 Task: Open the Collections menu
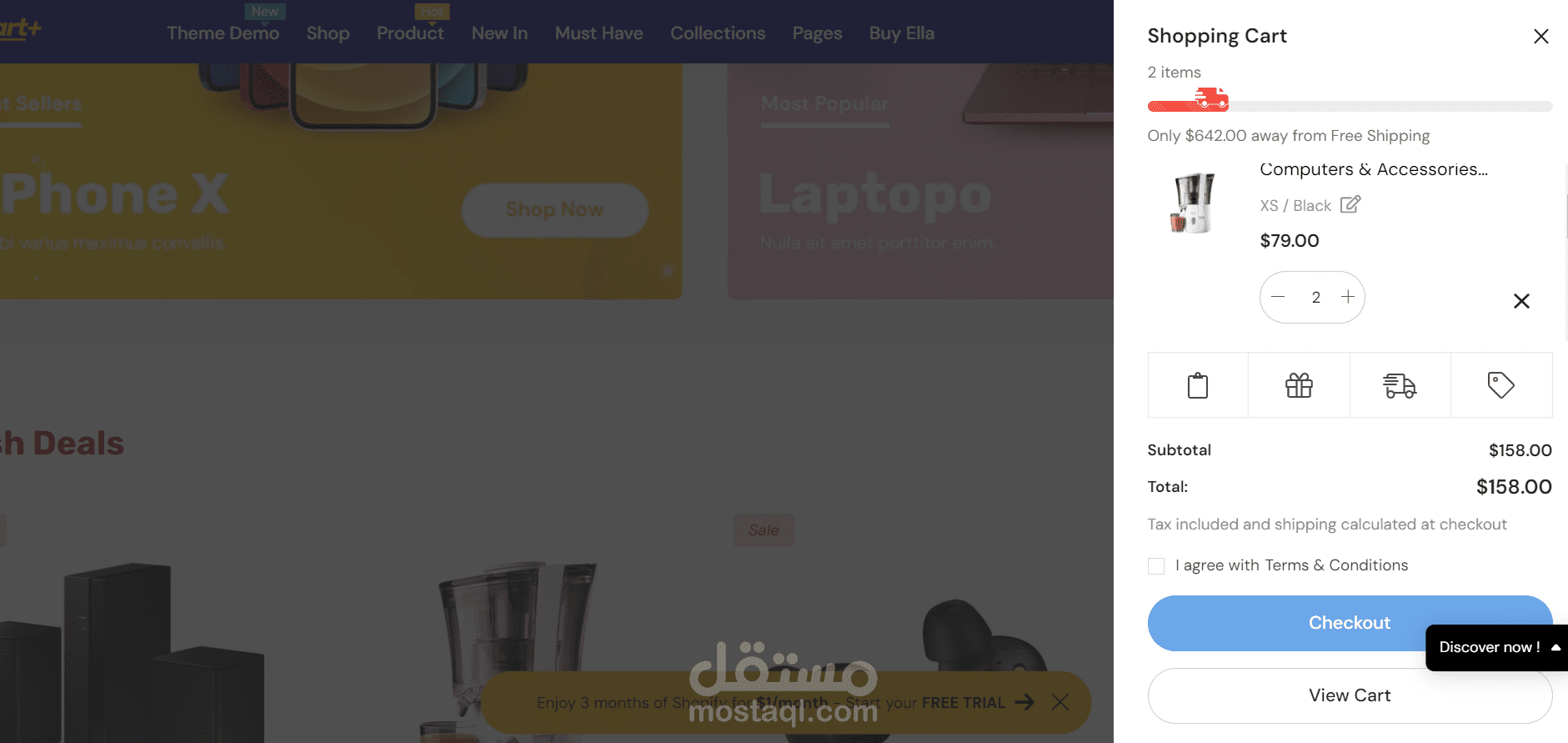718,33
